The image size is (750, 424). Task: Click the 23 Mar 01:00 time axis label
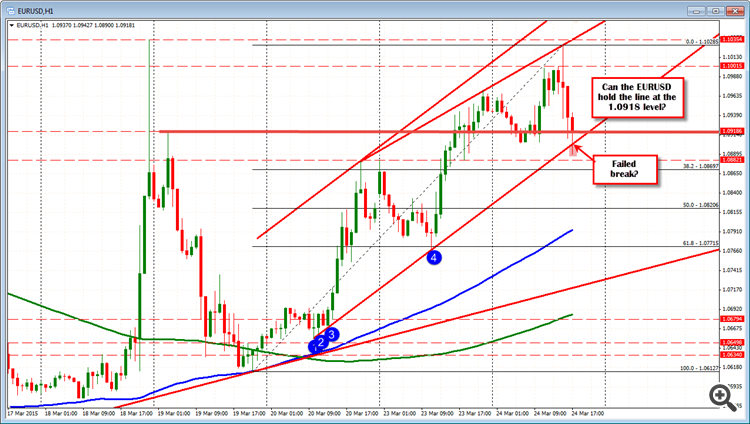[x=400, y=413]
